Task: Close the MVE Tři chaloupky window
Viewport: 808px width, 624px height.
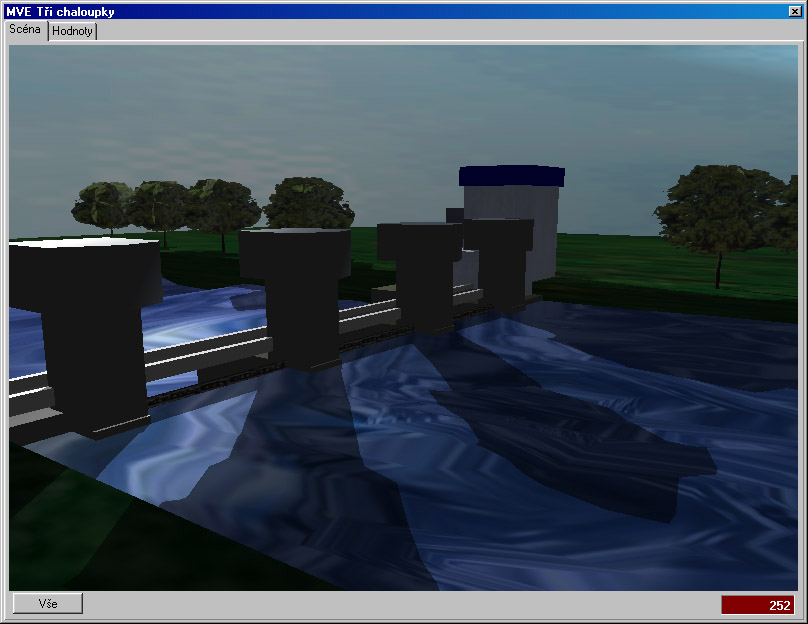Action: tap(795, 11)
